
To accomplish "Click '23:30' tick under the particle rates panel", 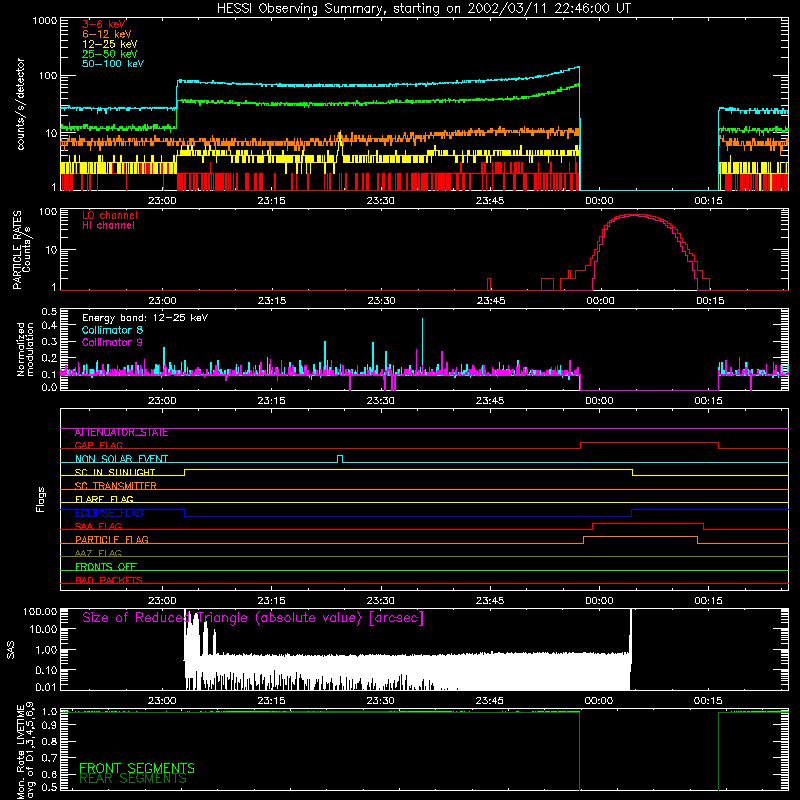I will click(x=381, y=301).
